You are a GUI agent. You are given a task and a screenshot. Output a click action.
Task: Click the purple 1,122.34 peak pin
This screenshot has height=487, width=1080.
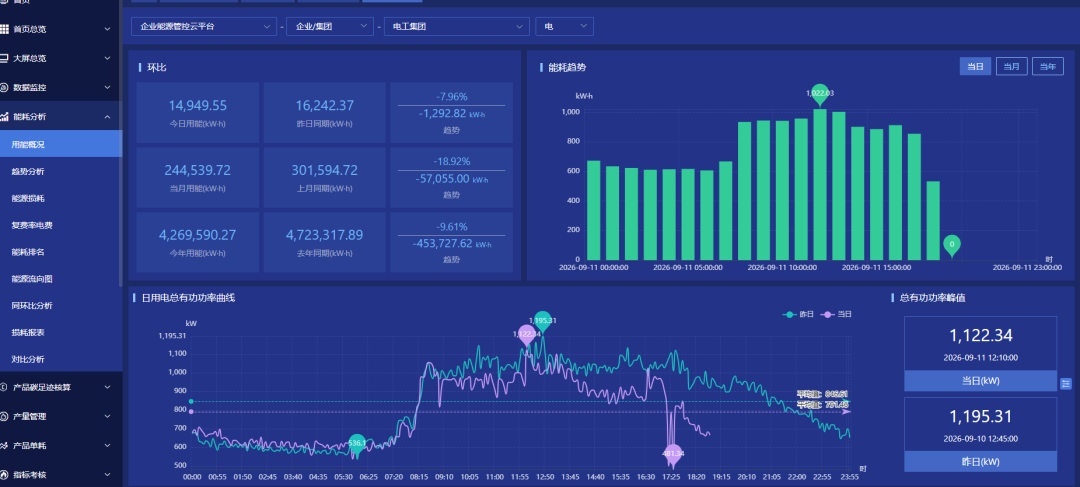tap(526, 335)
